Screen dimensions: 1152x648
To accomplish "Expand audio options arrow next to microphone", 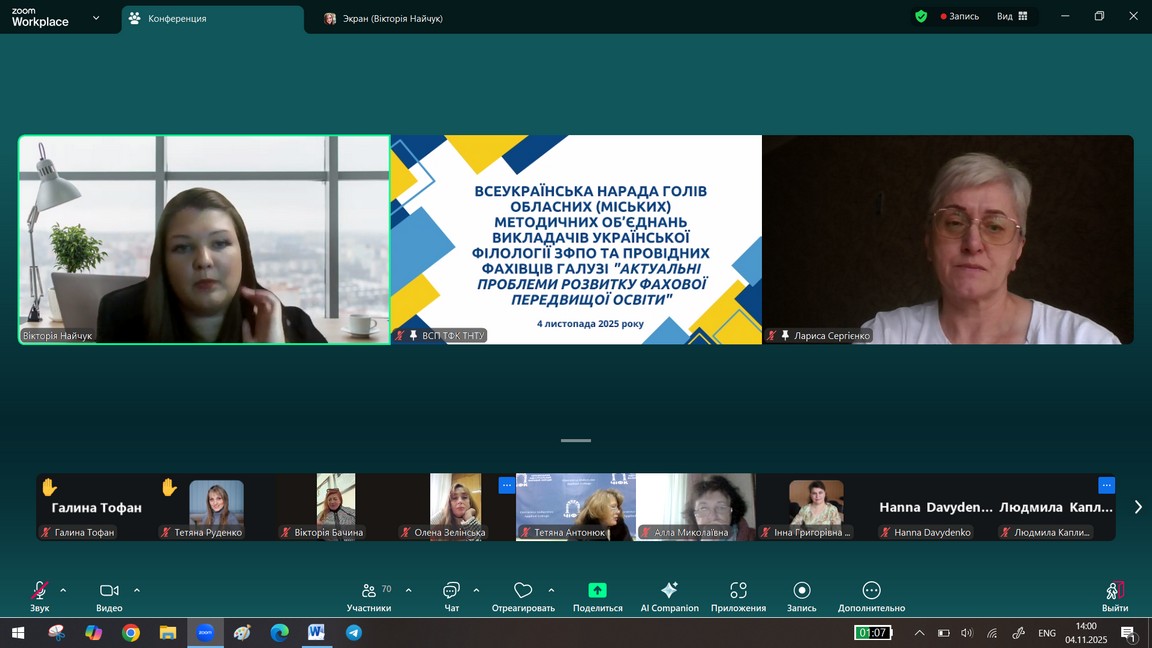I will (x=63, y=590).
